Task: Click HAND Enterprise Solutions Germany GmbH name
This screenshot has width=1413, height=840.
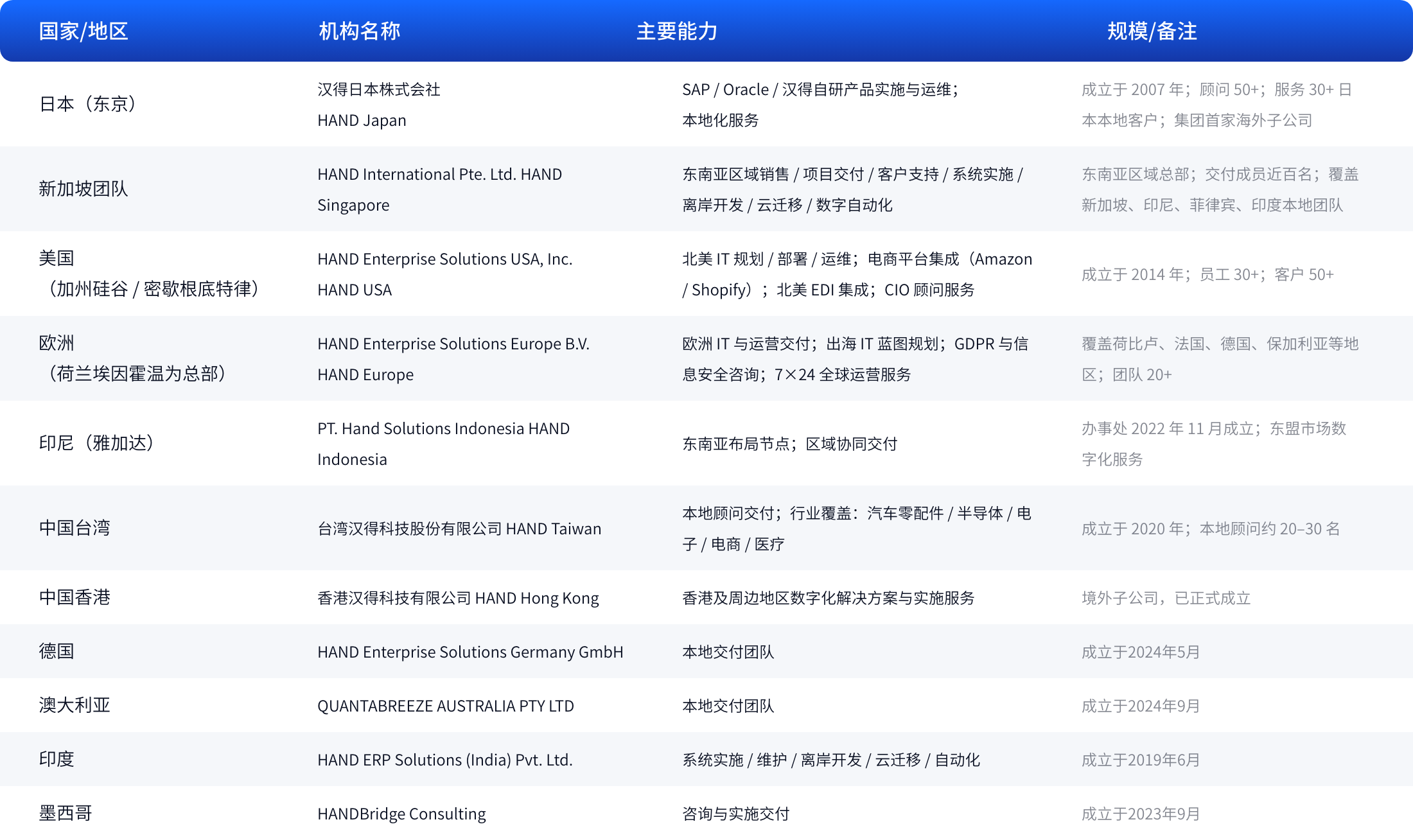Action: [471, 652]
